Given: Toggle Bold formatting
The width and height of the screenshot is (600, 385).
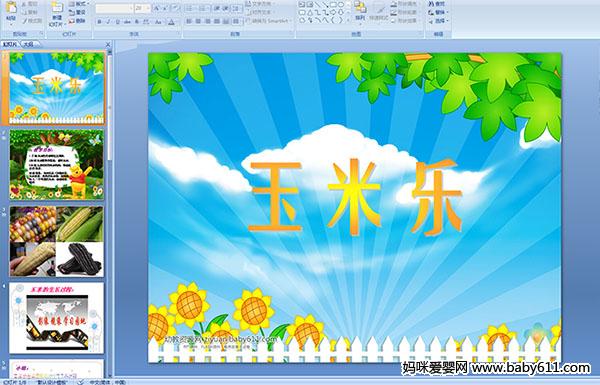Looking at the screenshot, I should coord(99,22).
